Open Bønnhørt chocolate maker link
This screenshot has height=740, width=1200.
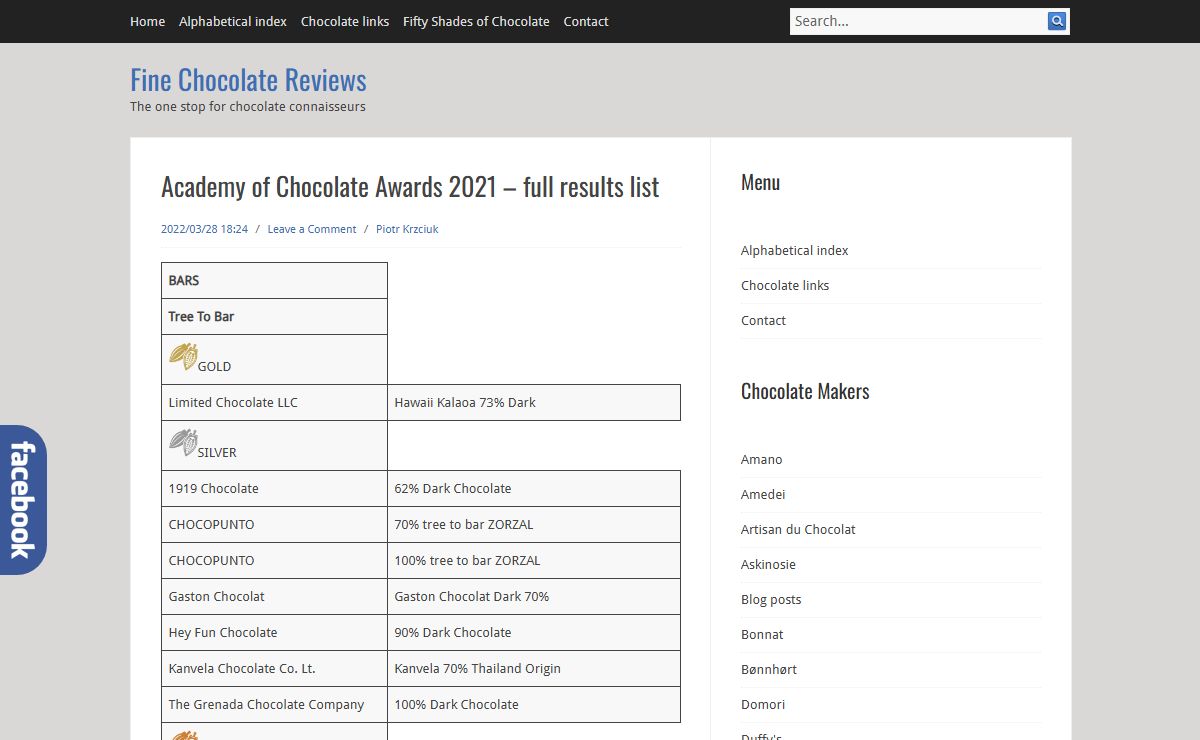point(769,670)
